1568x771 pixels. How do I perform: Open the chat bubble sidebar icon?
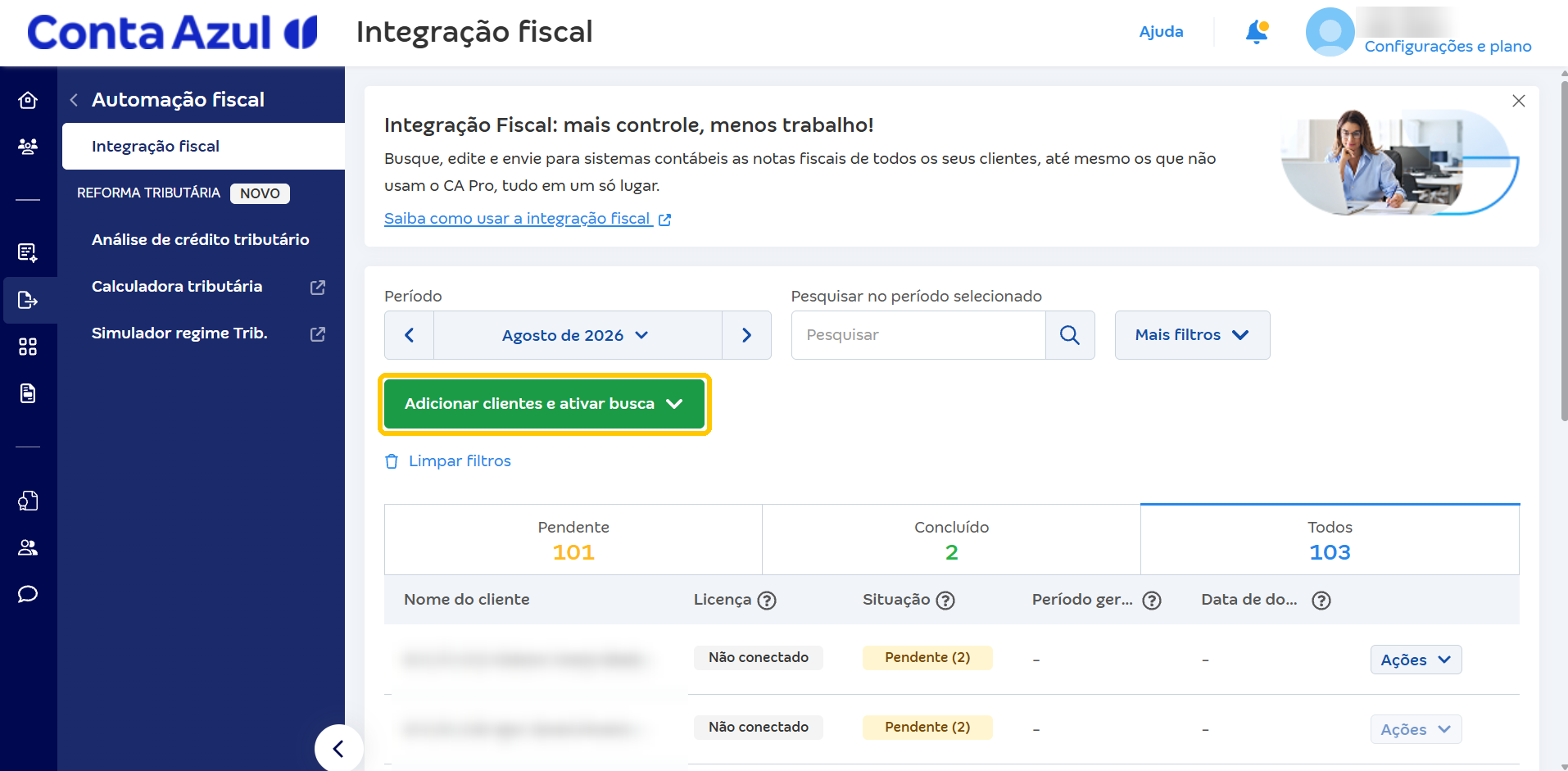[28, 594]
